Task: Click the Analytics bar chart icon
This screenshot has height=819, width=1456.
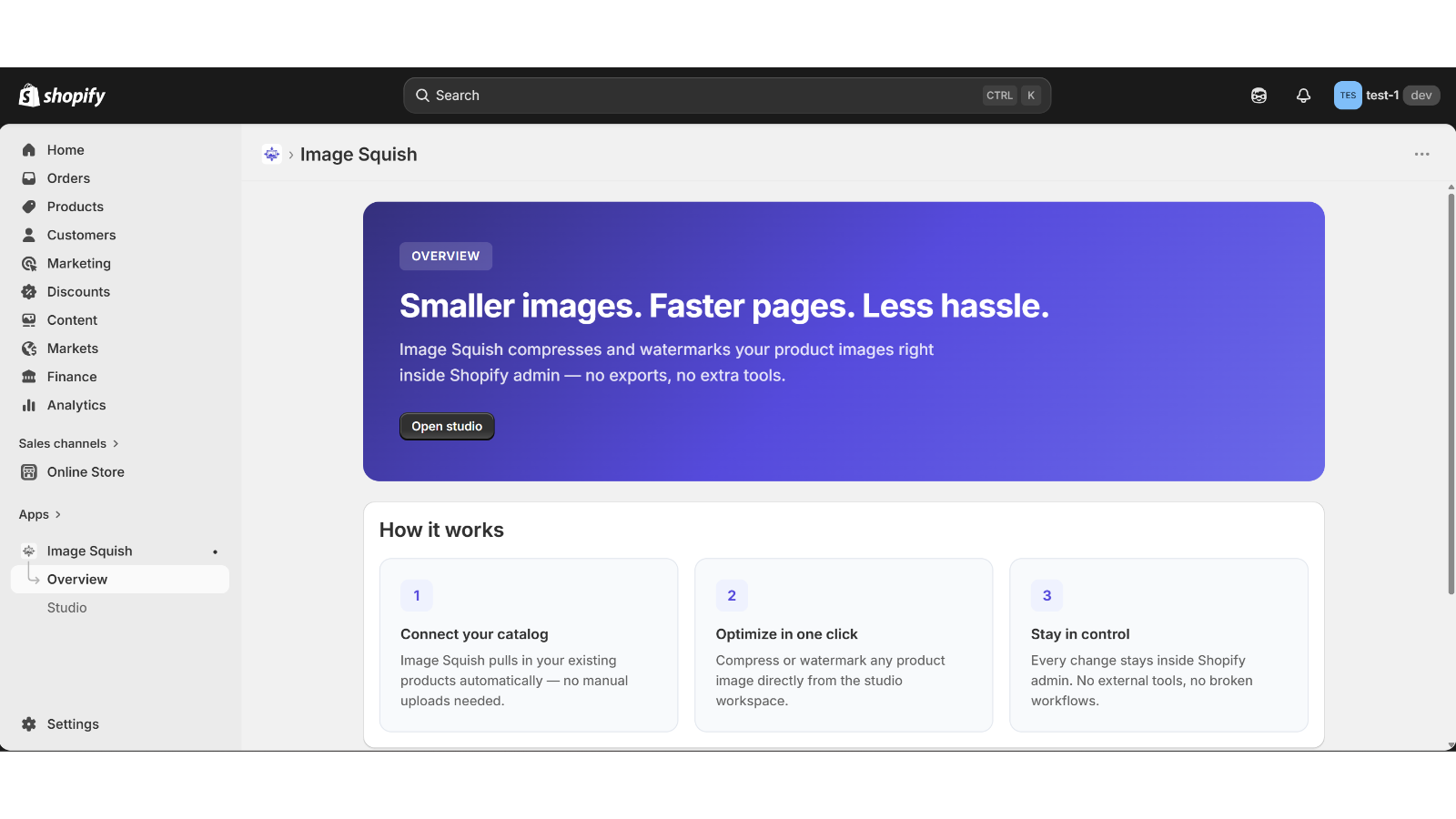Action: (29, 405)
